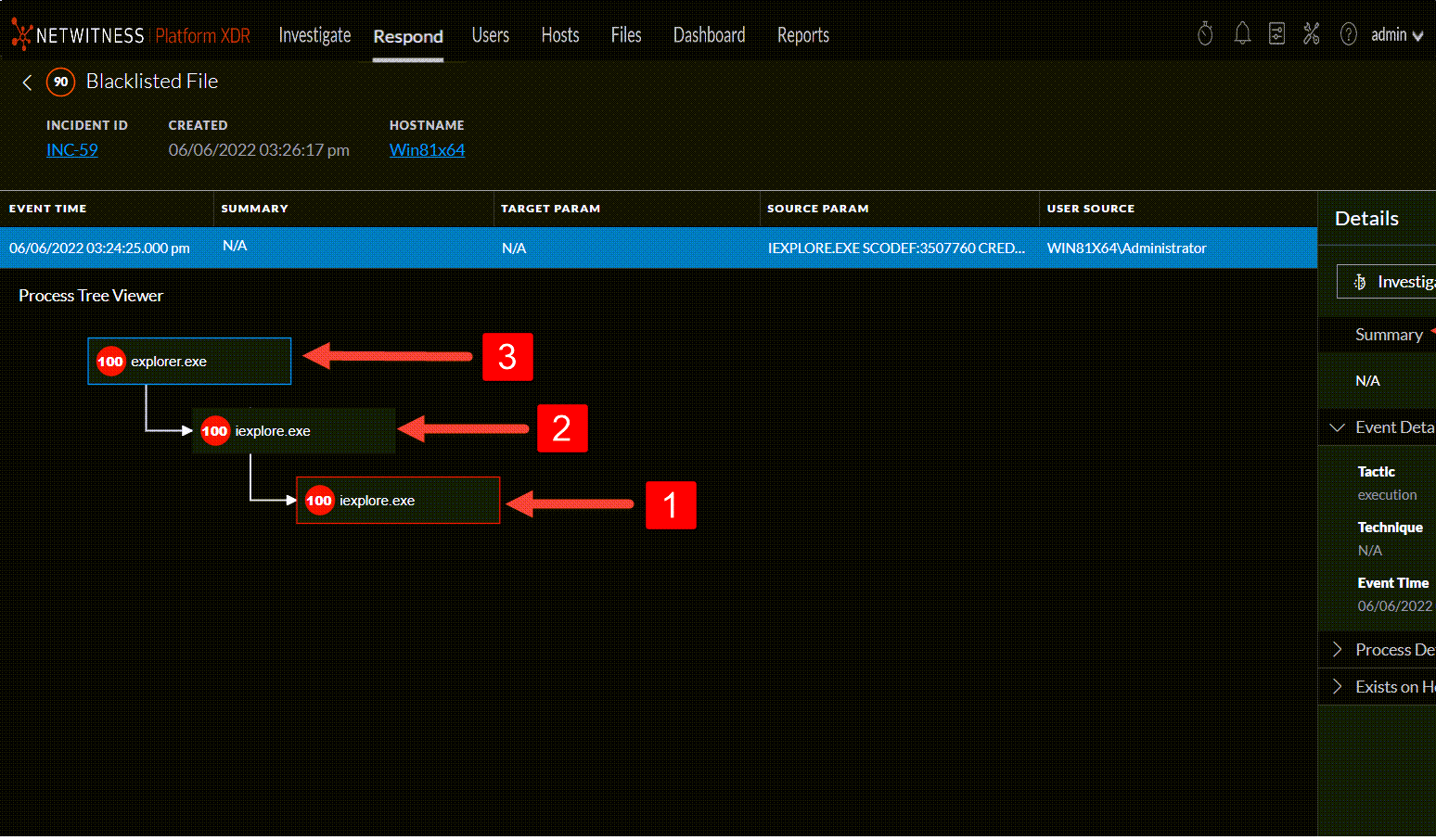The image size is (1436, 840).
Task: Select the bottom iexplore.exe child process
Action: tap(397, 500)
